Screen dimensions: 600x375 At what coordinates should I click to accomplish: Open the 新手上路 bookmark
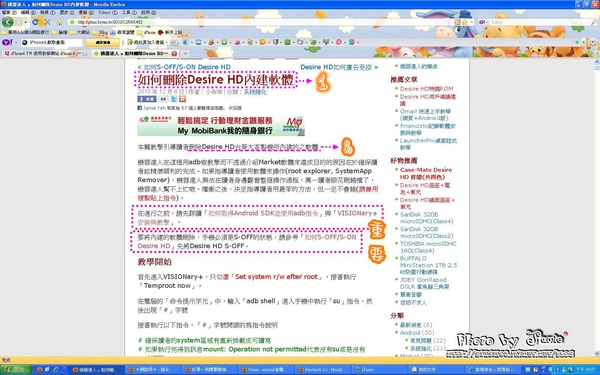[170, 33]
